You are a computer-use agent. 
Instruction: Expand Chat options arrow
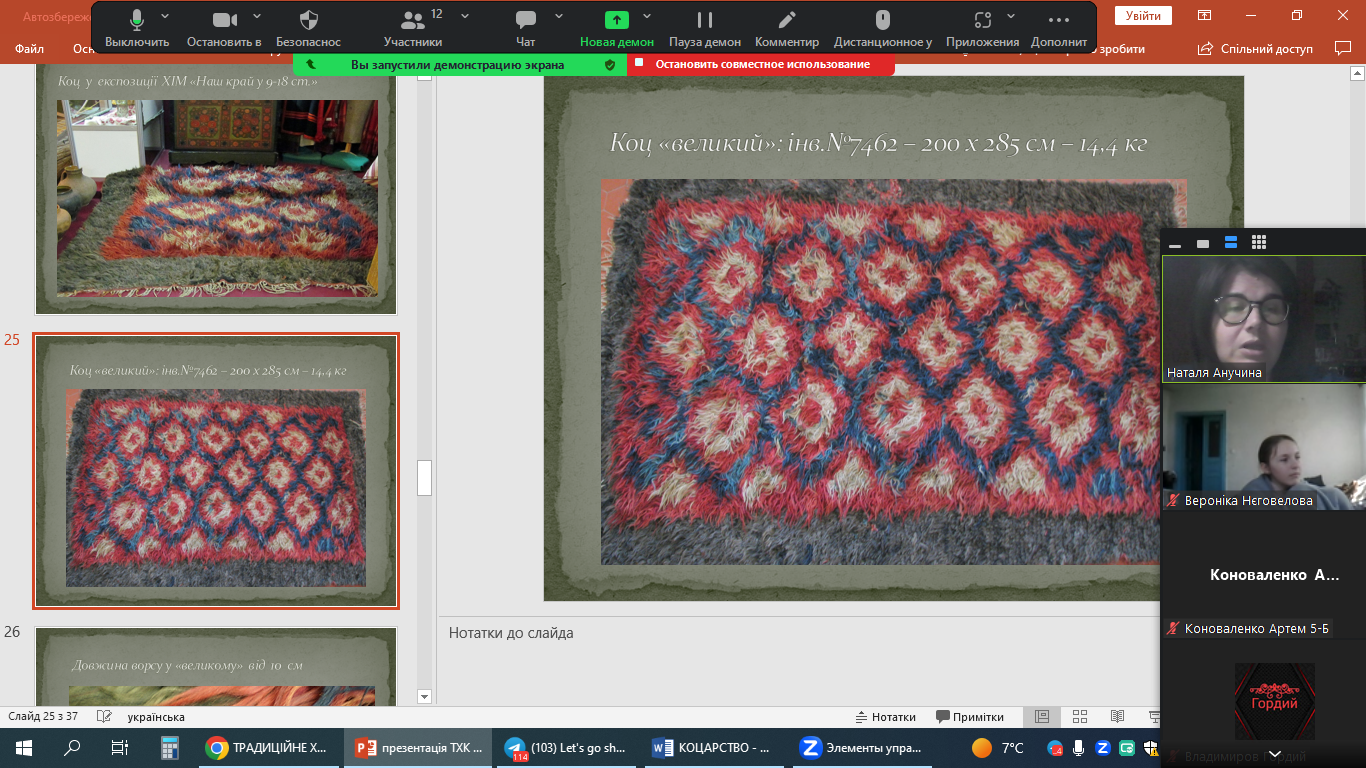[559, 16]
